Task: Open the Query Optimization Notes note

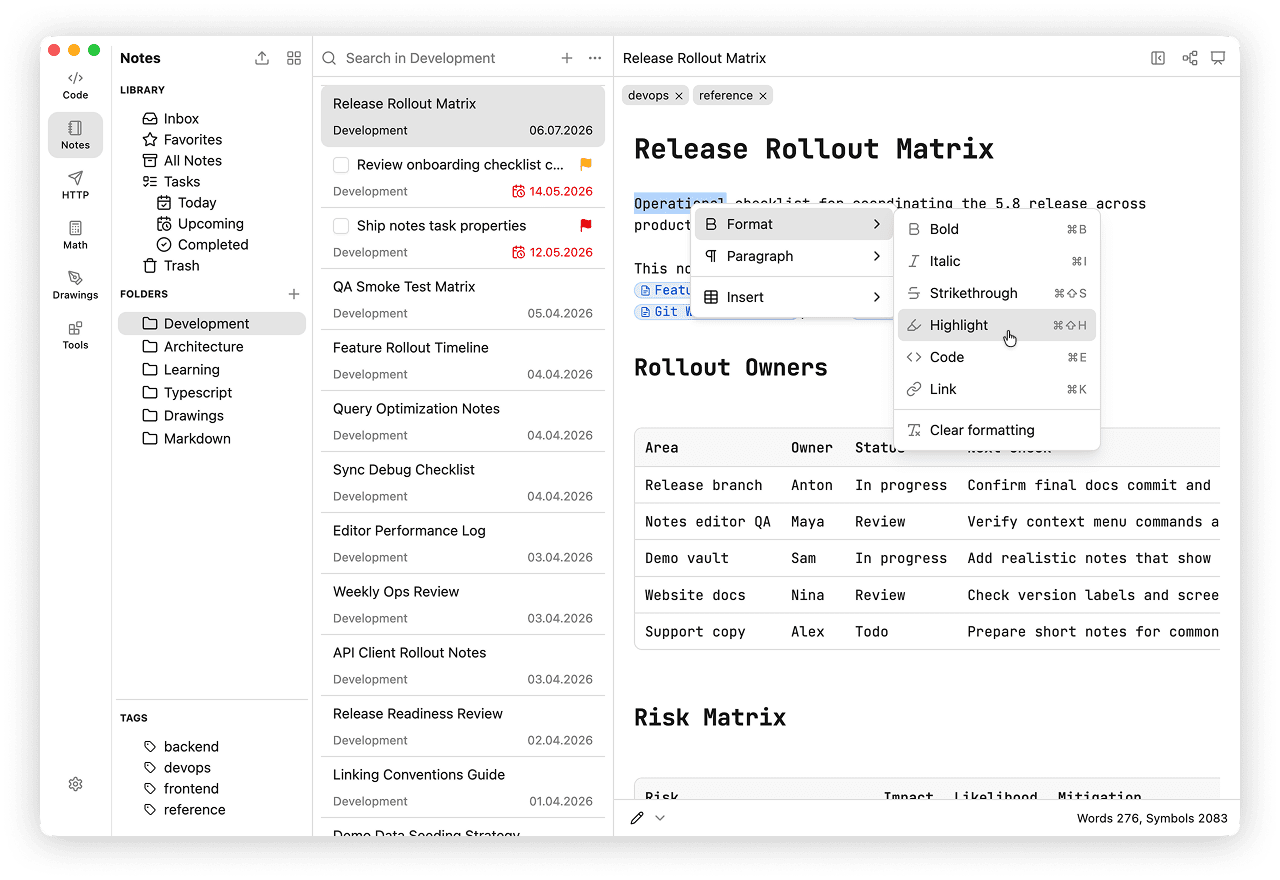Action: click(463, 421)
